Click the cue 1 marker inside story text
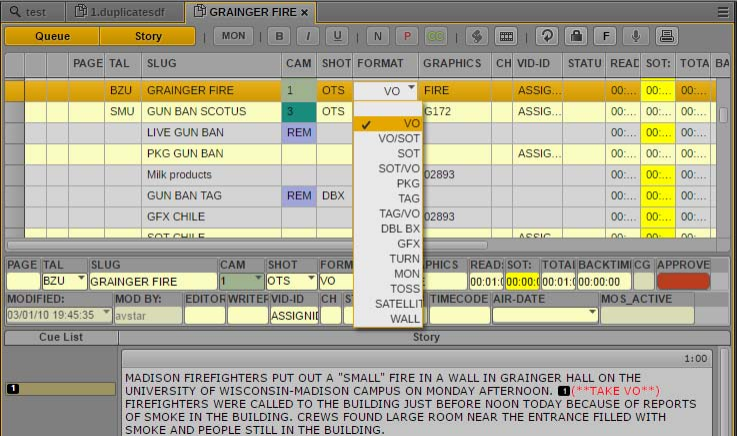This screenshot has height=436, width=737. pyautogui.click(x=564, y=391)
